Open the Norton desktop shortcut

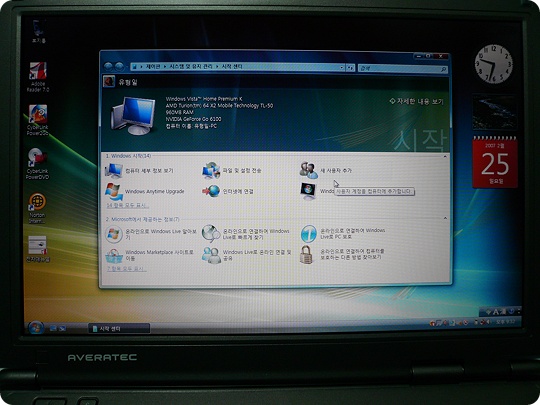[37, 208]
